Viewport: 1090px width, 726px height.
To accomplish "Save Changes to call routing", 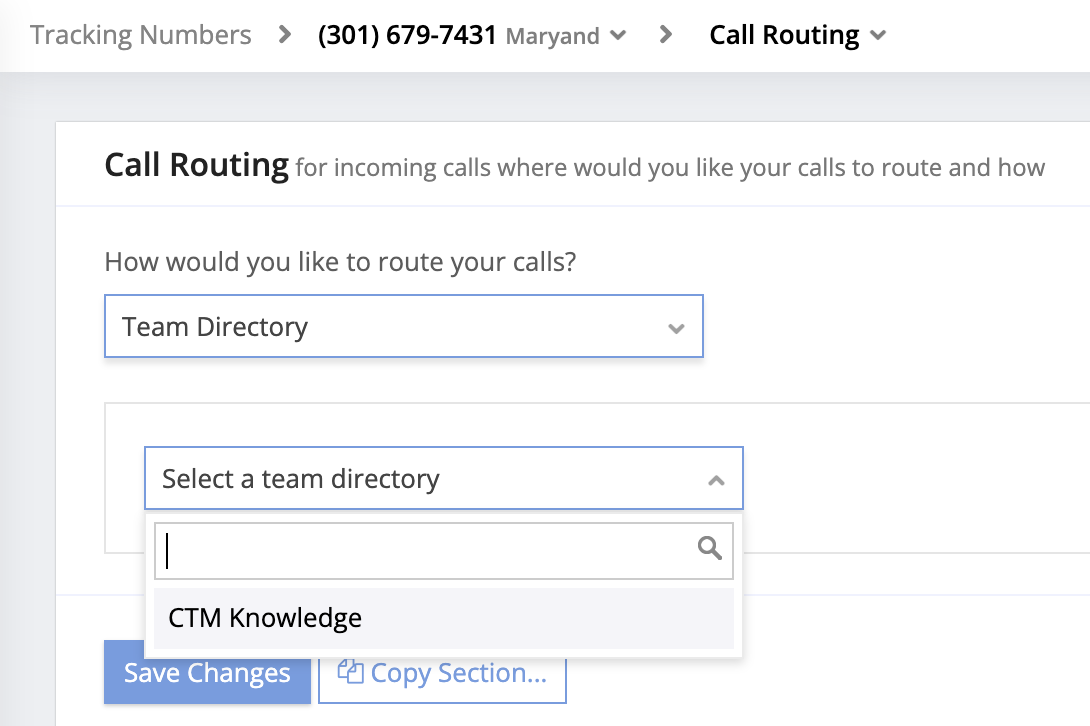I will point(207,673).
